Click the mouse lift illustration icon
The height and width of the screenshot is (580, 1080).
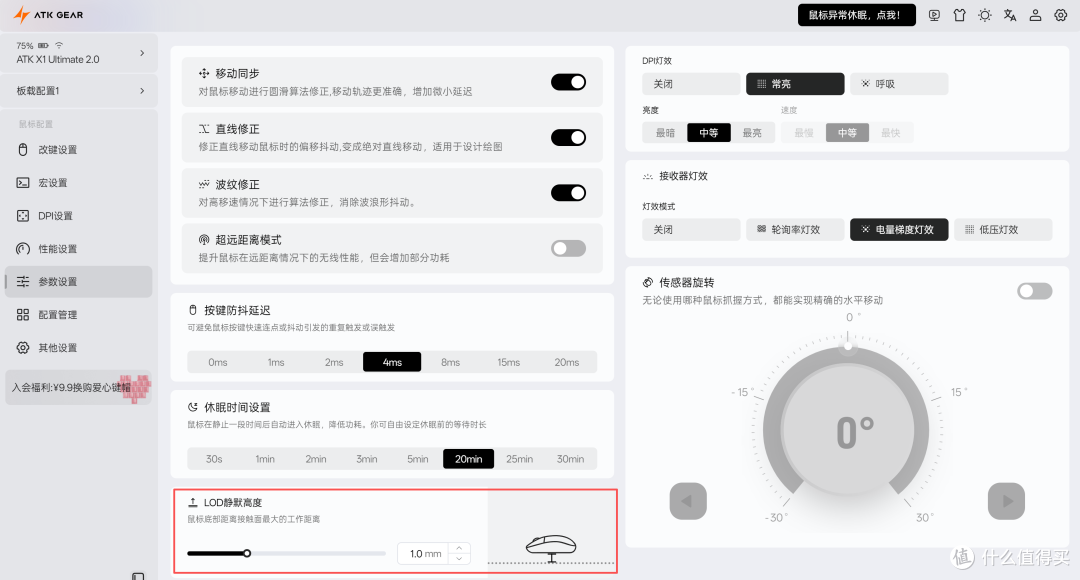[x=551, y=548]
